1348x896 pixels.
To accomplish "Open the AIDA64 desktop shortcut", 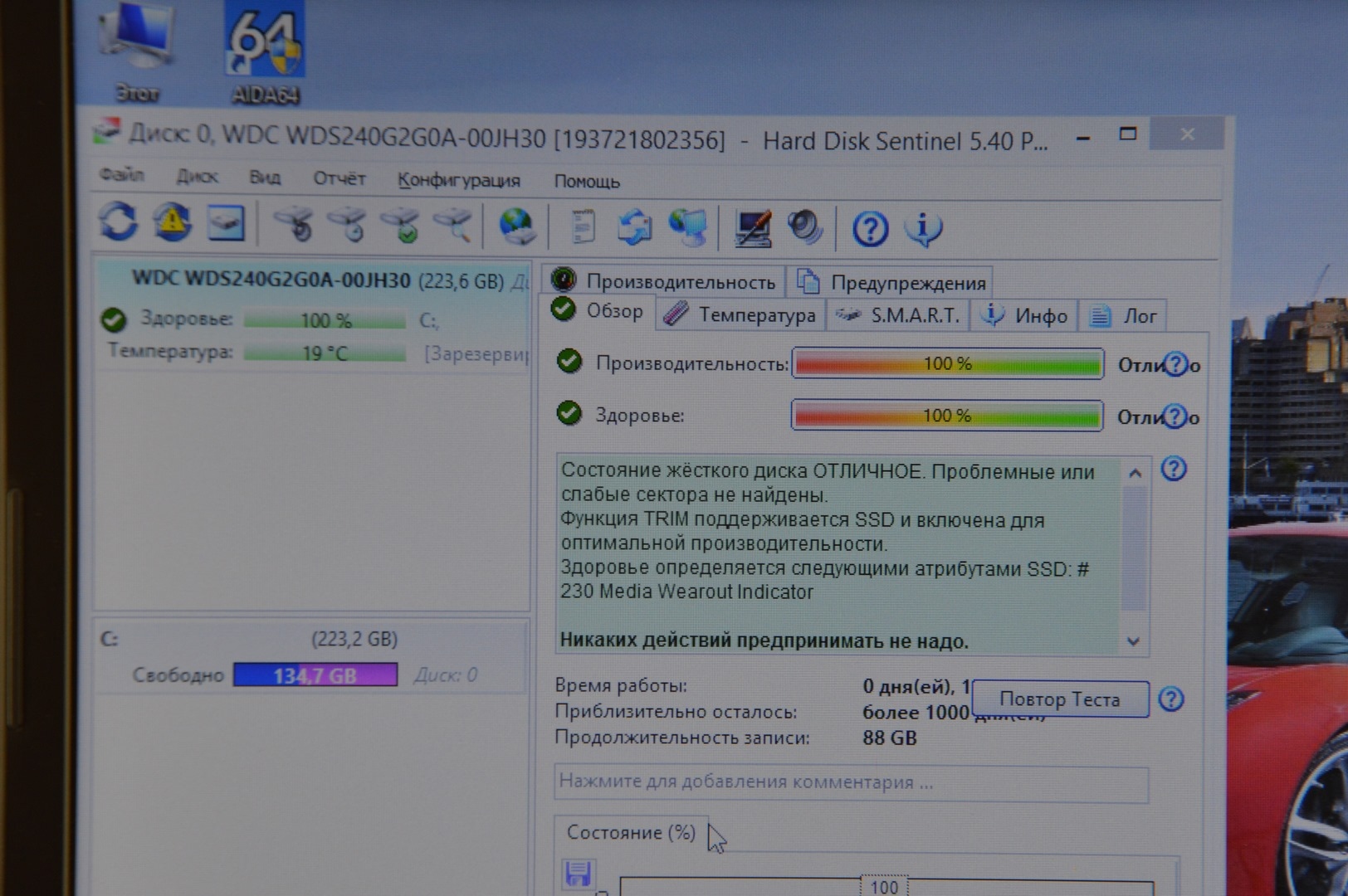I will point(265,51).
